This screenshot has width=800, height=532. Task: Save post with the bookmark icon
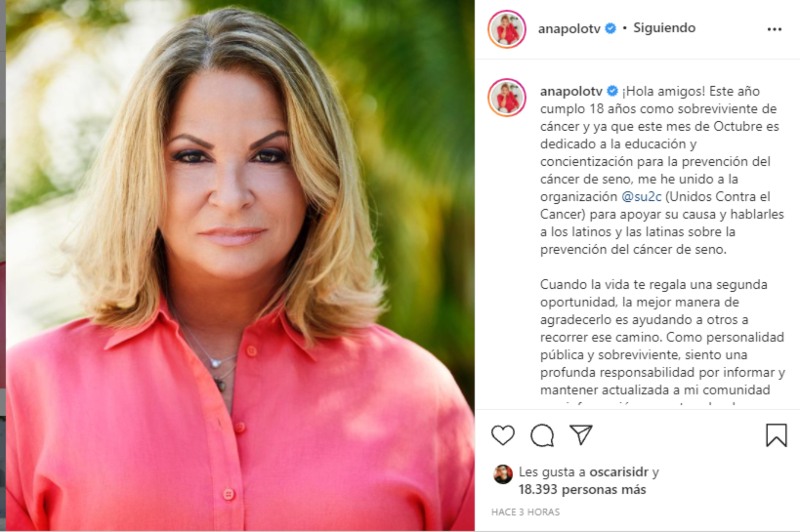point(776,435)
